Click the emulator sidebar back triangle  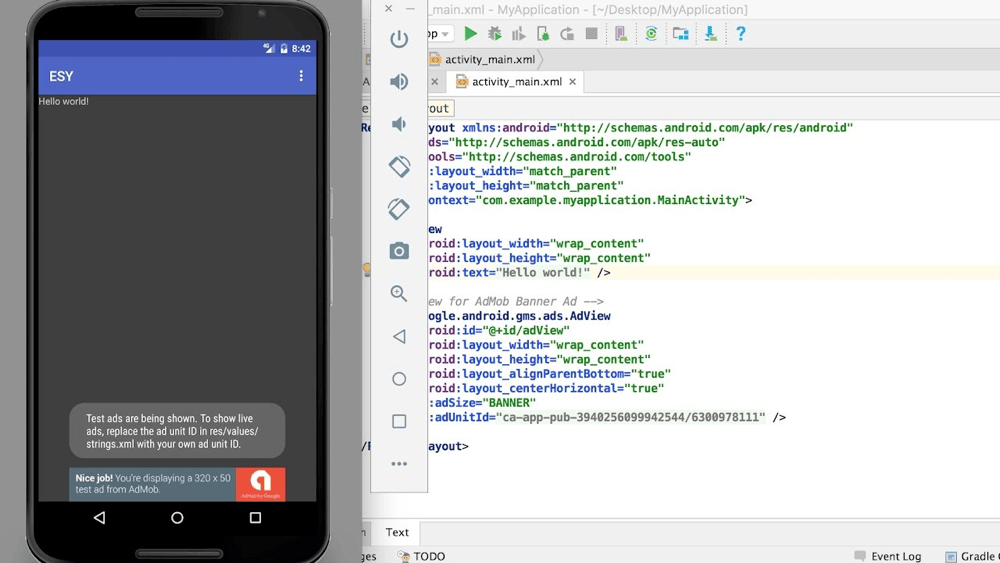[399, 336]
